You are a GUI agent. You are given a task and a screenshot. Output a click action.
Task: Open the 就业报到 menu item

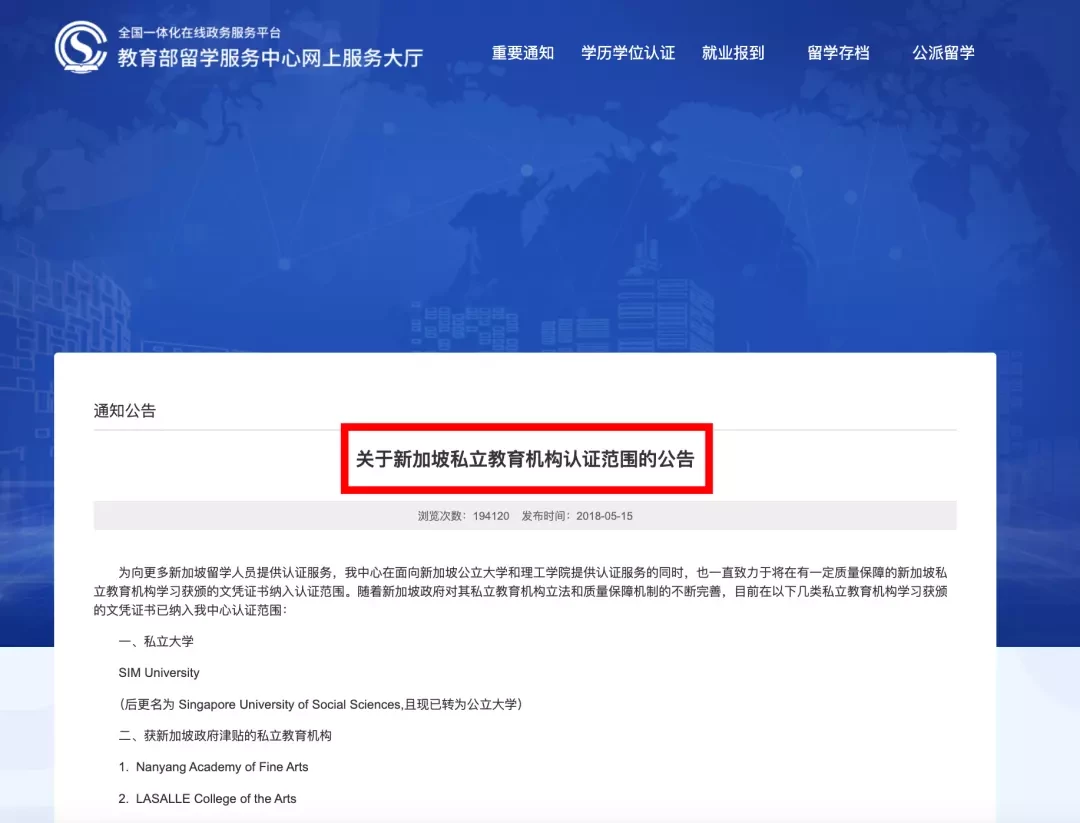point(733,53)
